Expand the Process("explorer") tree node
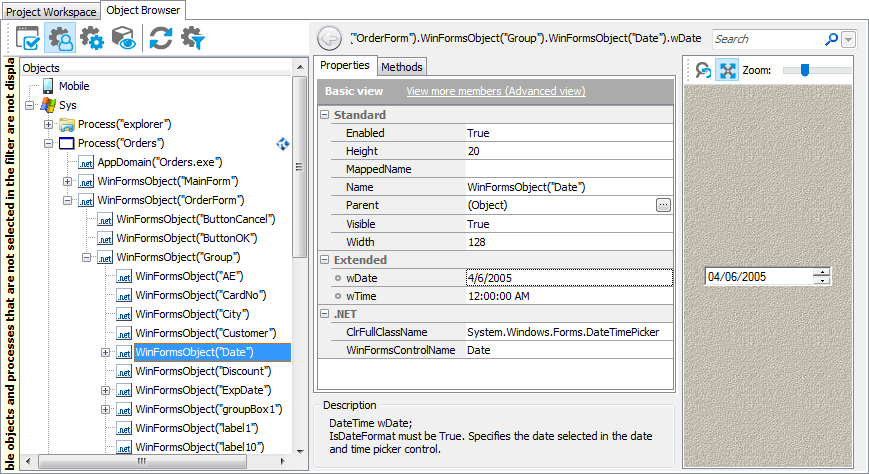869x474 pixels. pos(48,124)
